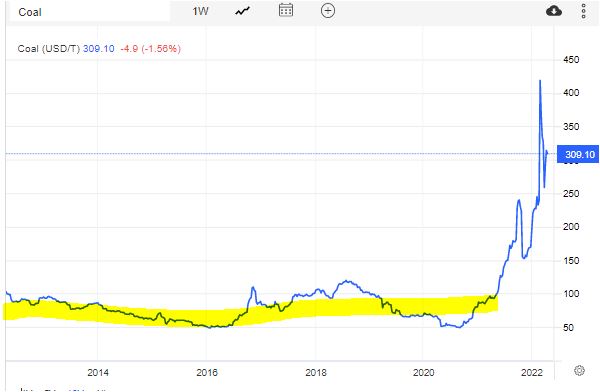Change chart type with line icon

pos(243,11)
